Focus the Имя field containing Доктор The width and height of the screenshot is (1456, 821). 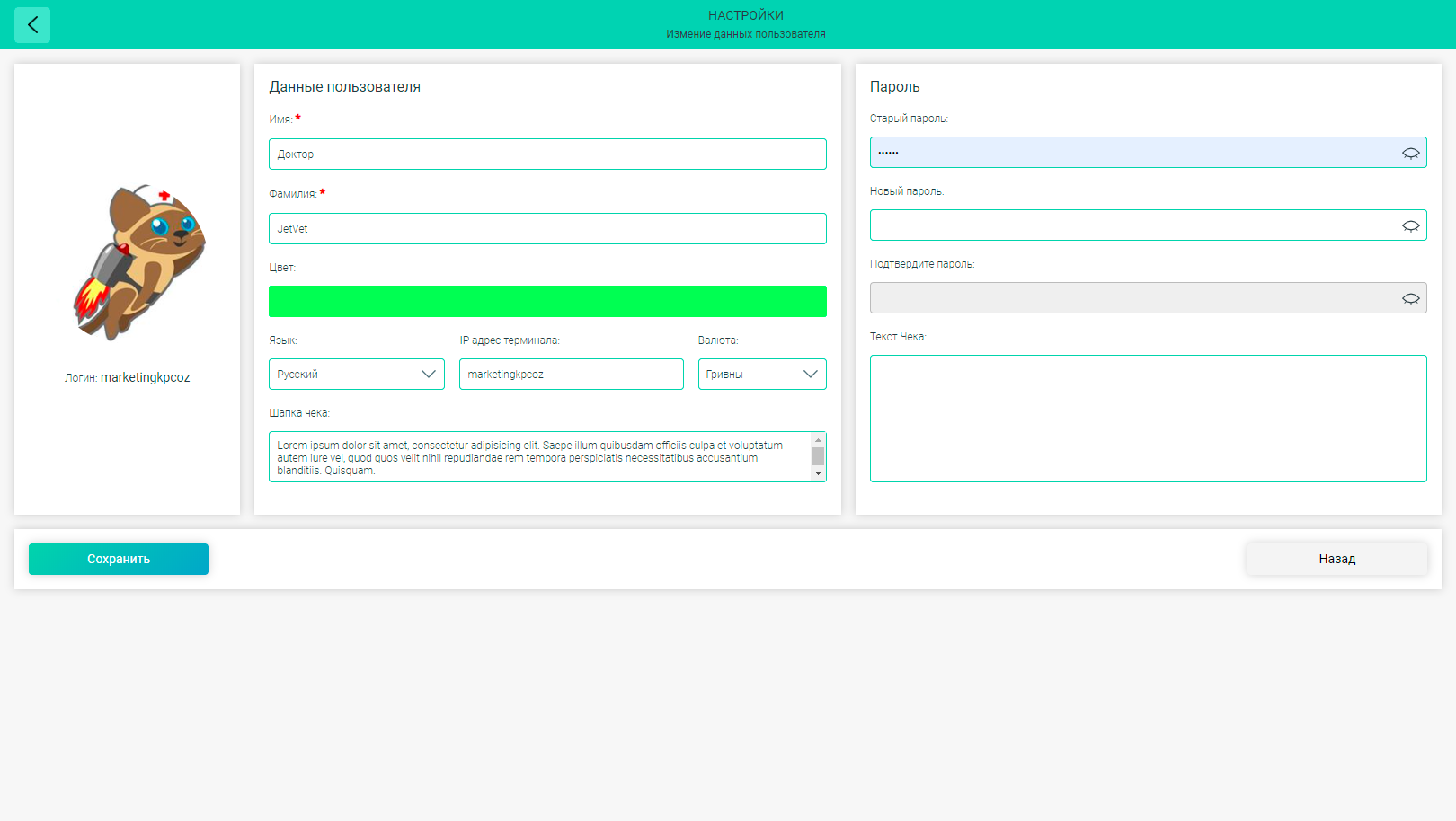point(547,154)
